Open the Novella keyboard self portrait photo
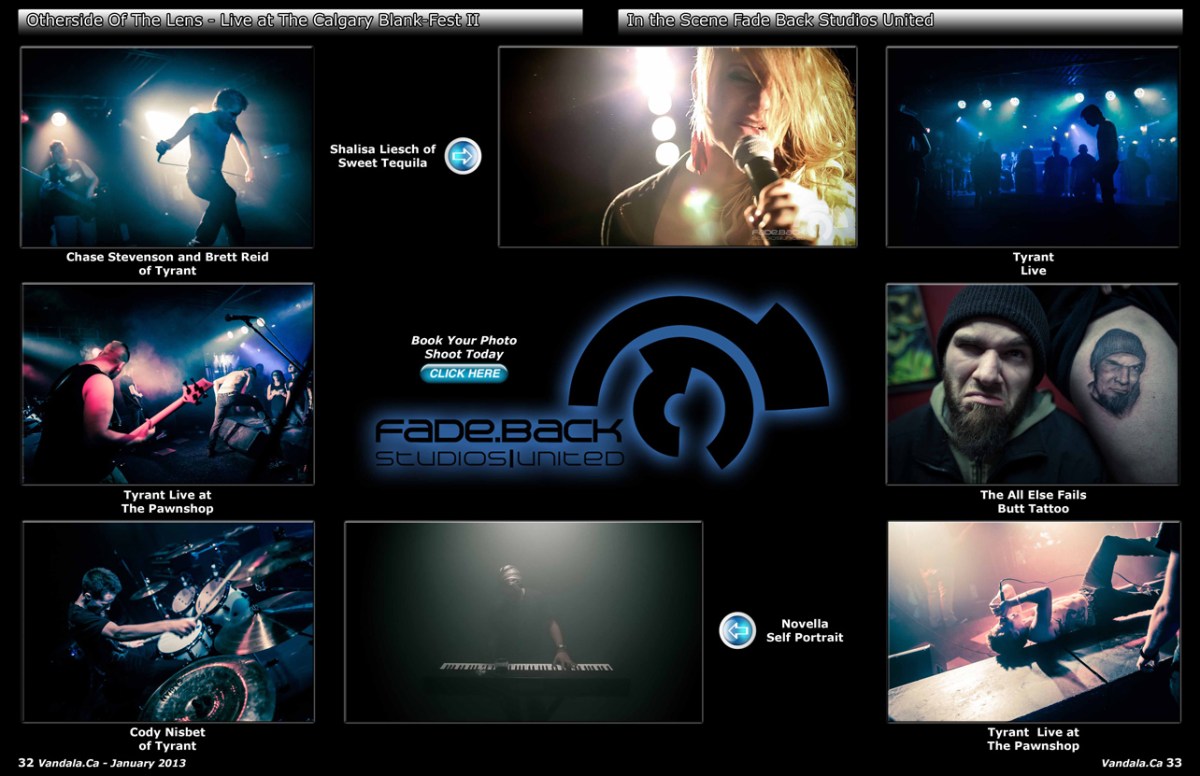1200x776 pixels. pos(523,621)
